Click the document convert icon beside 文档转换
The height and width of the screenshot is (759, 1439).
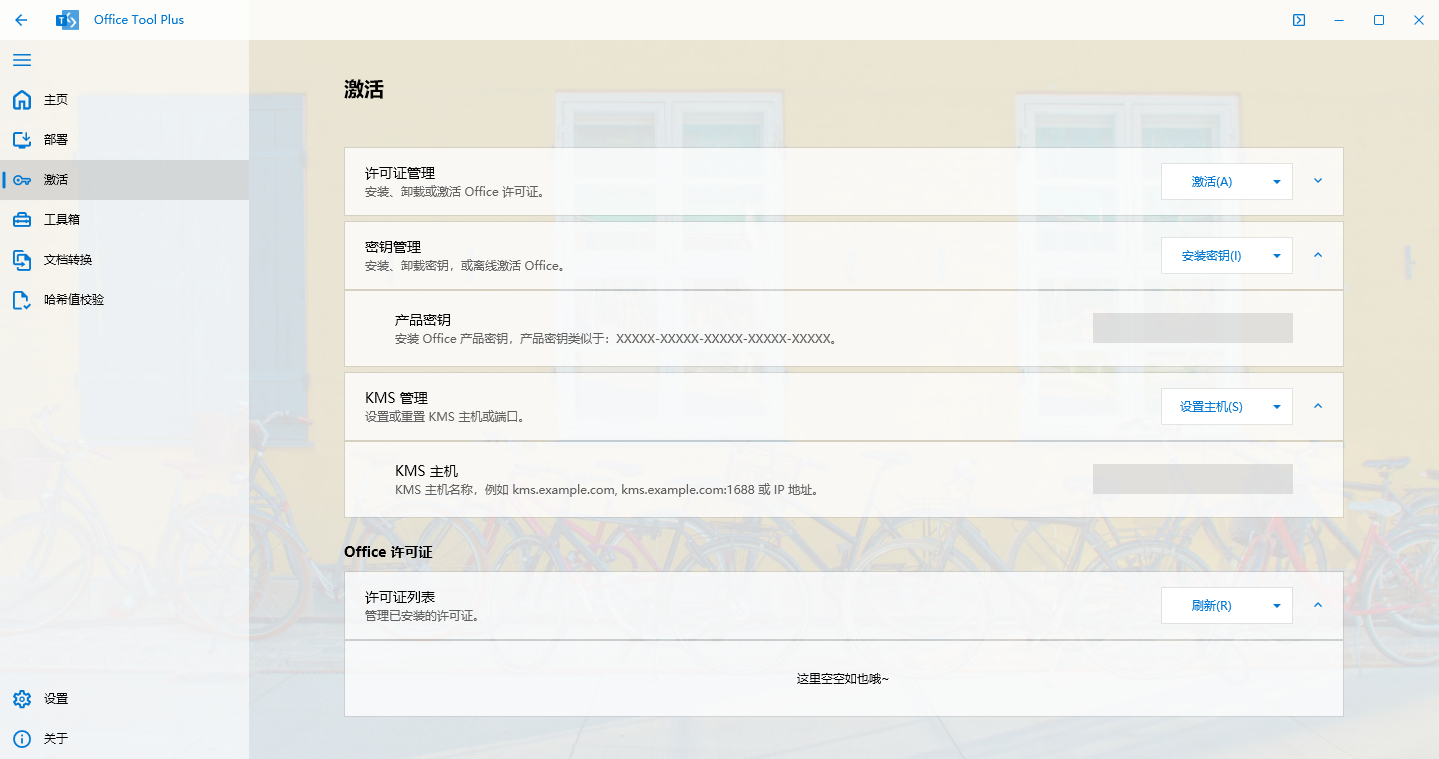(x=22, y=260)
